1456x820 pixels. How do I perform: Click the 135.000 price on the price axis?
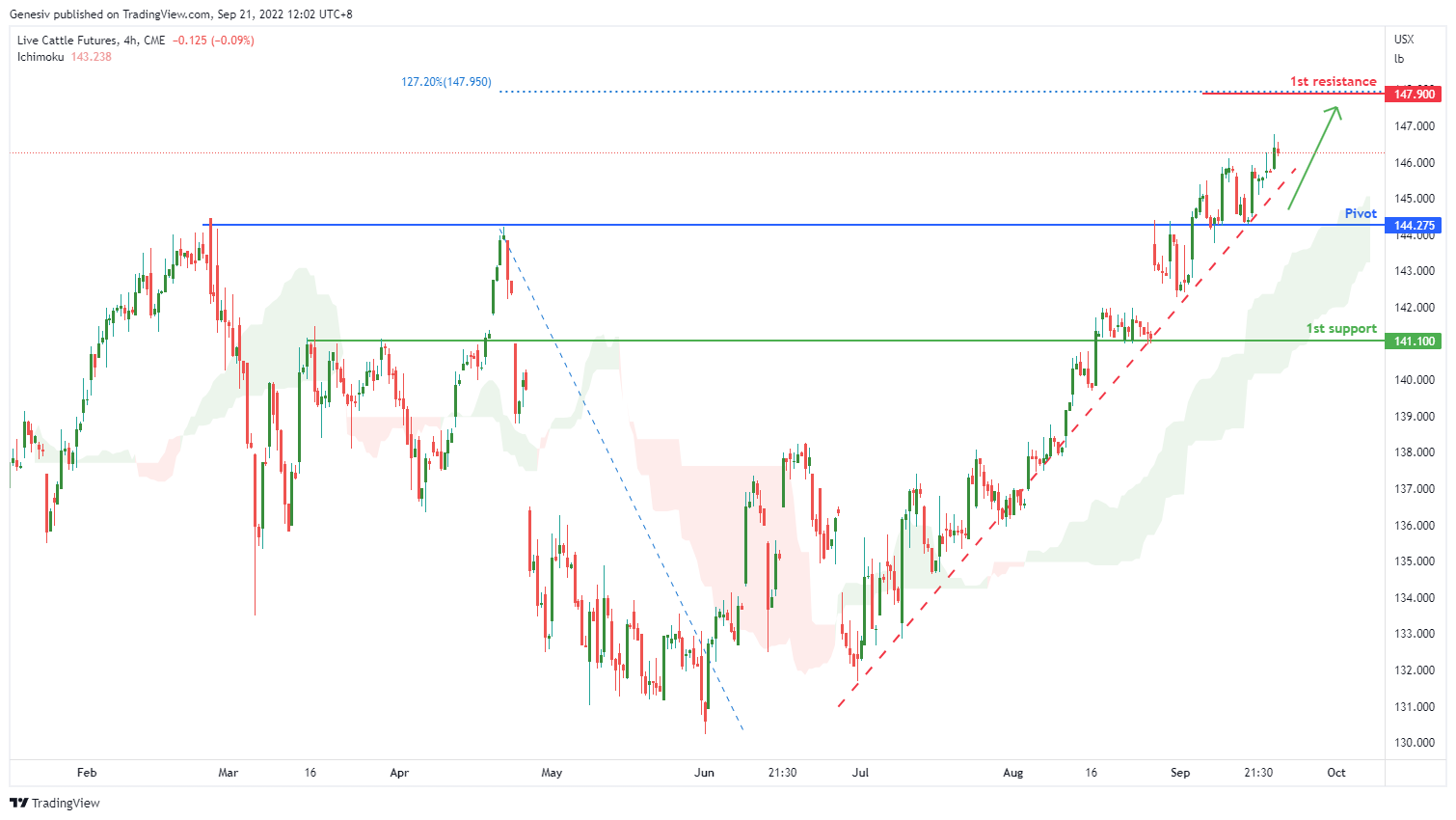pyautogui.click(x=1414, y=561)
